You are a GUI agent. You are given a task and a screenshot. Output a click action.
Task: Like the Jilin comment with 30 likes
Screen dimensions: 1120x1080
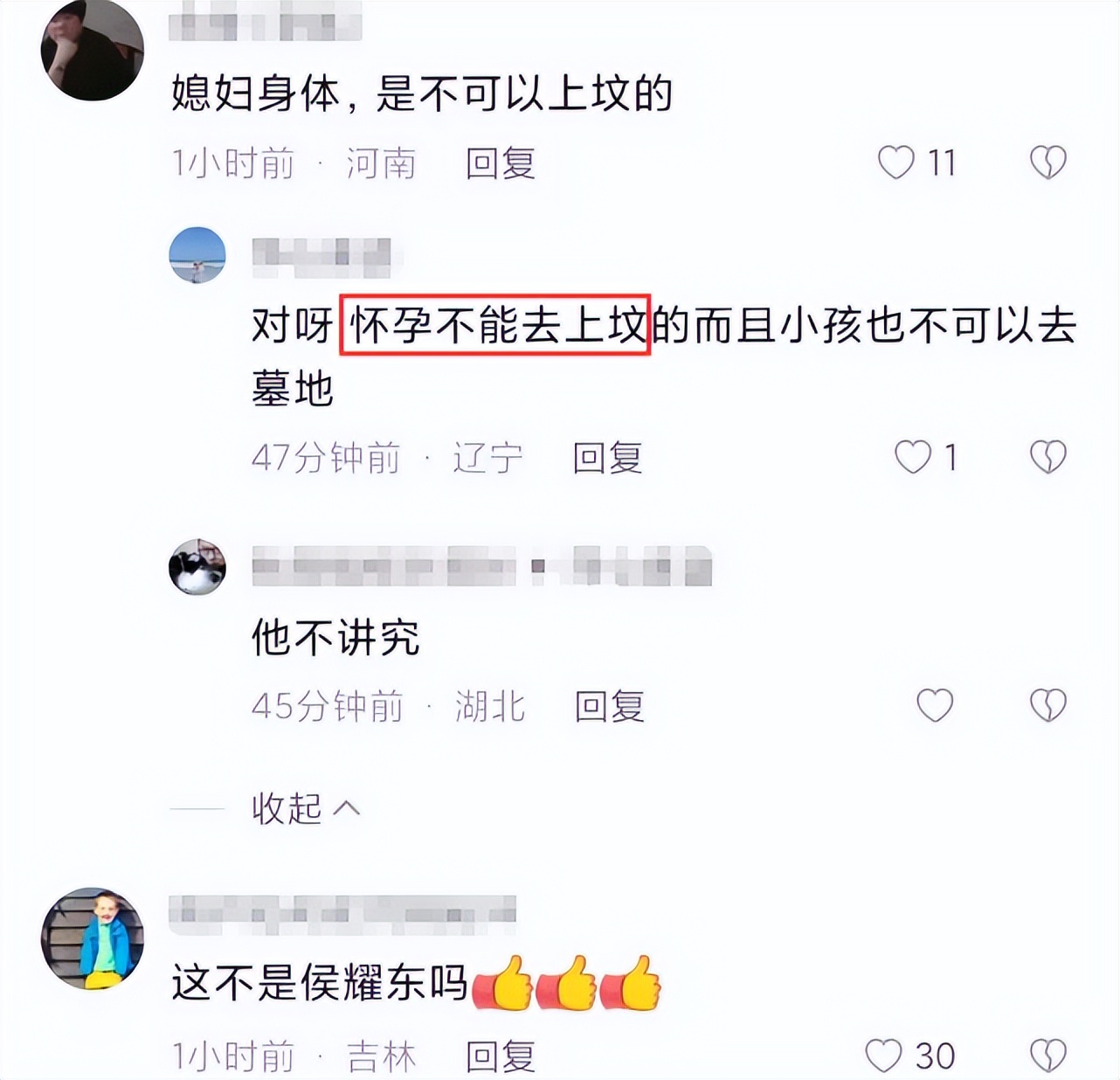(x=883, y=1056)
